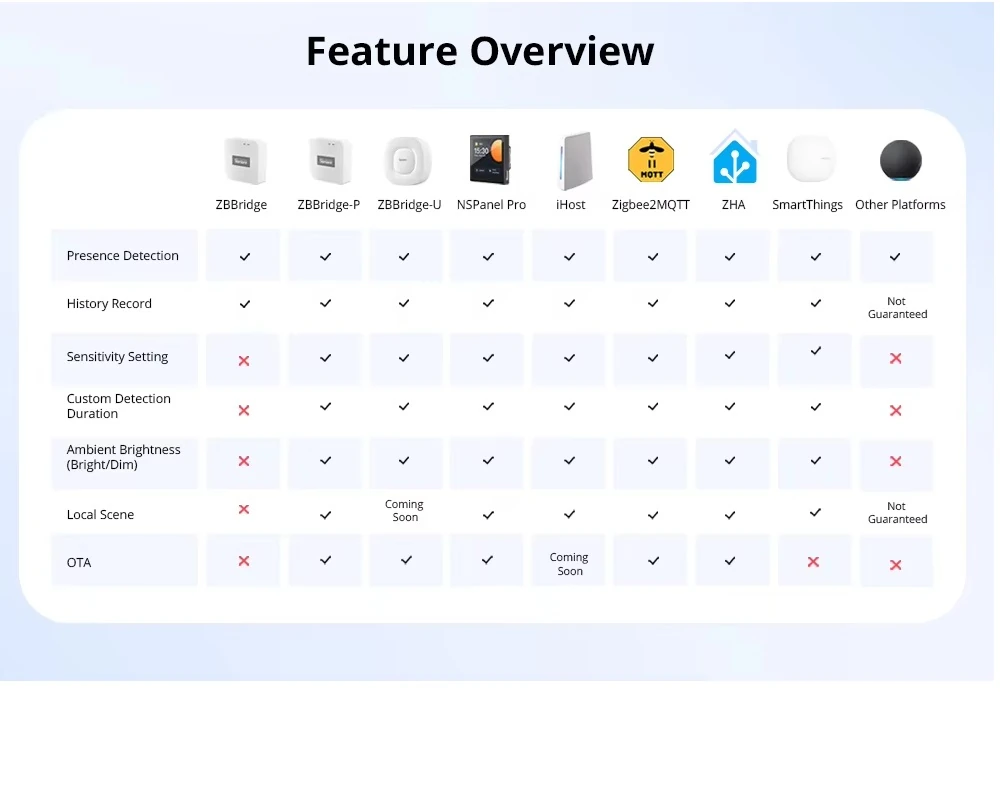The height and width of the screenshot is (806, 1000).
Task: Click the Zigbee2MQTT column label
Action: pos(651,205)
